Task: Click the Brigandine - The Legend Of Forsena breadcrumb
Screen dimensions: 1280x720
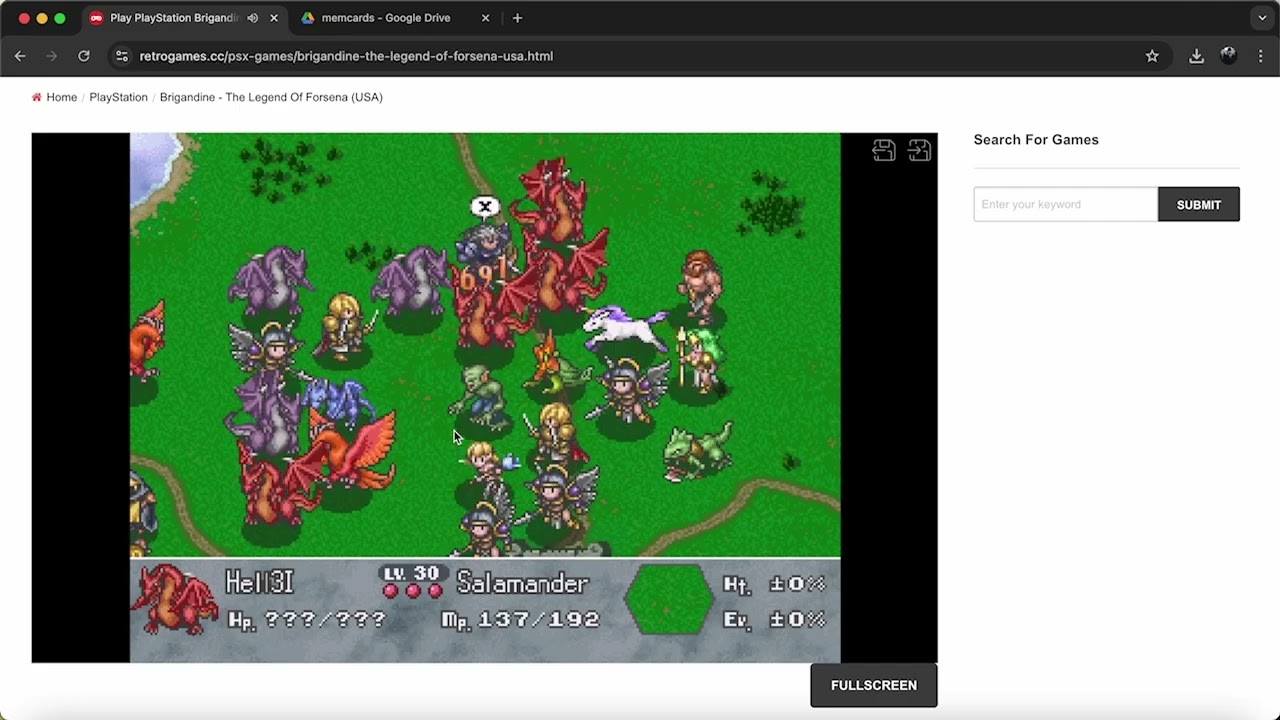Action: [x=271, y=97]
